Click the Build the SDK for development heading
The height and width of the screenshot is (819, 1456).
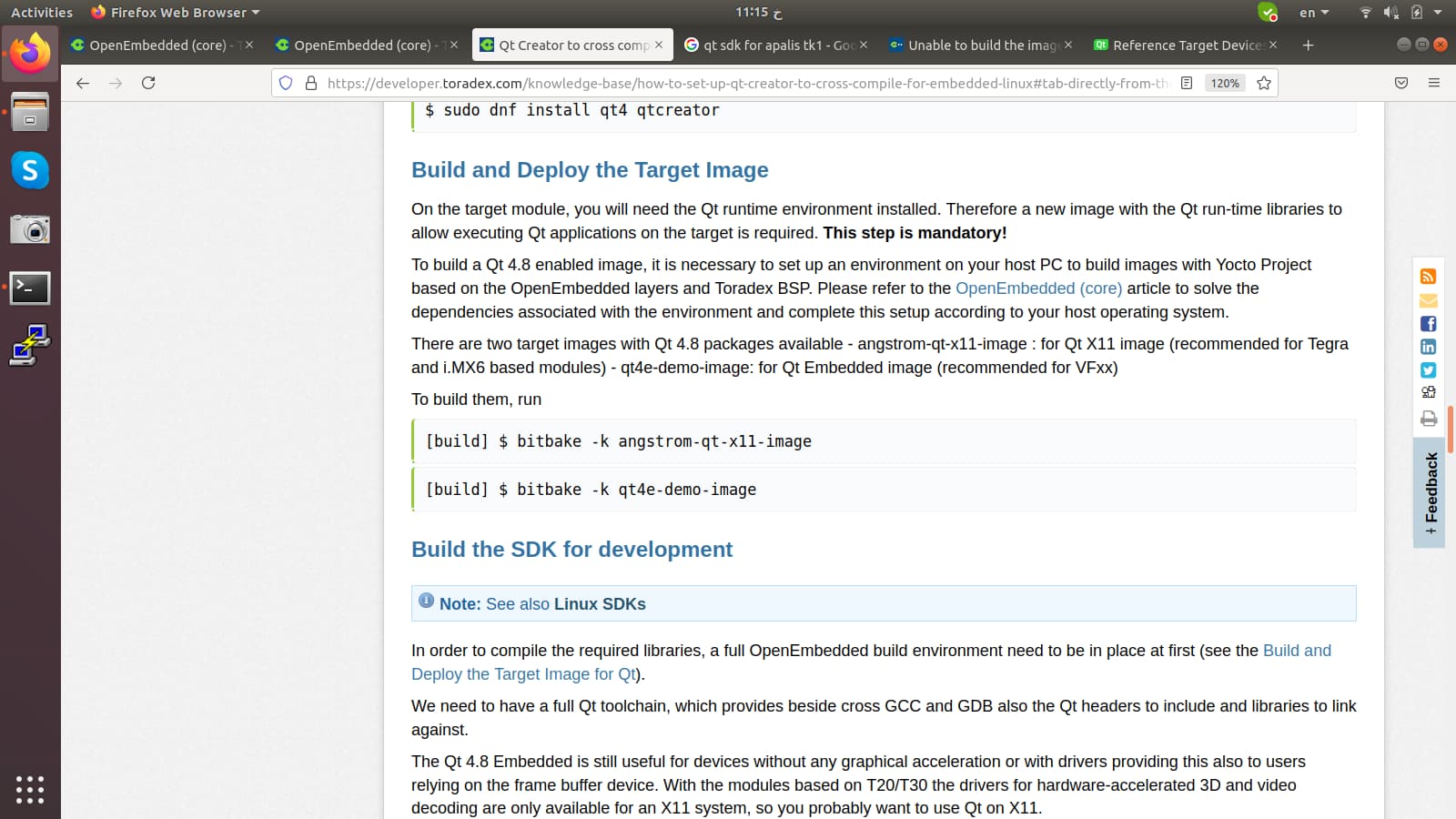pos(571,550)
